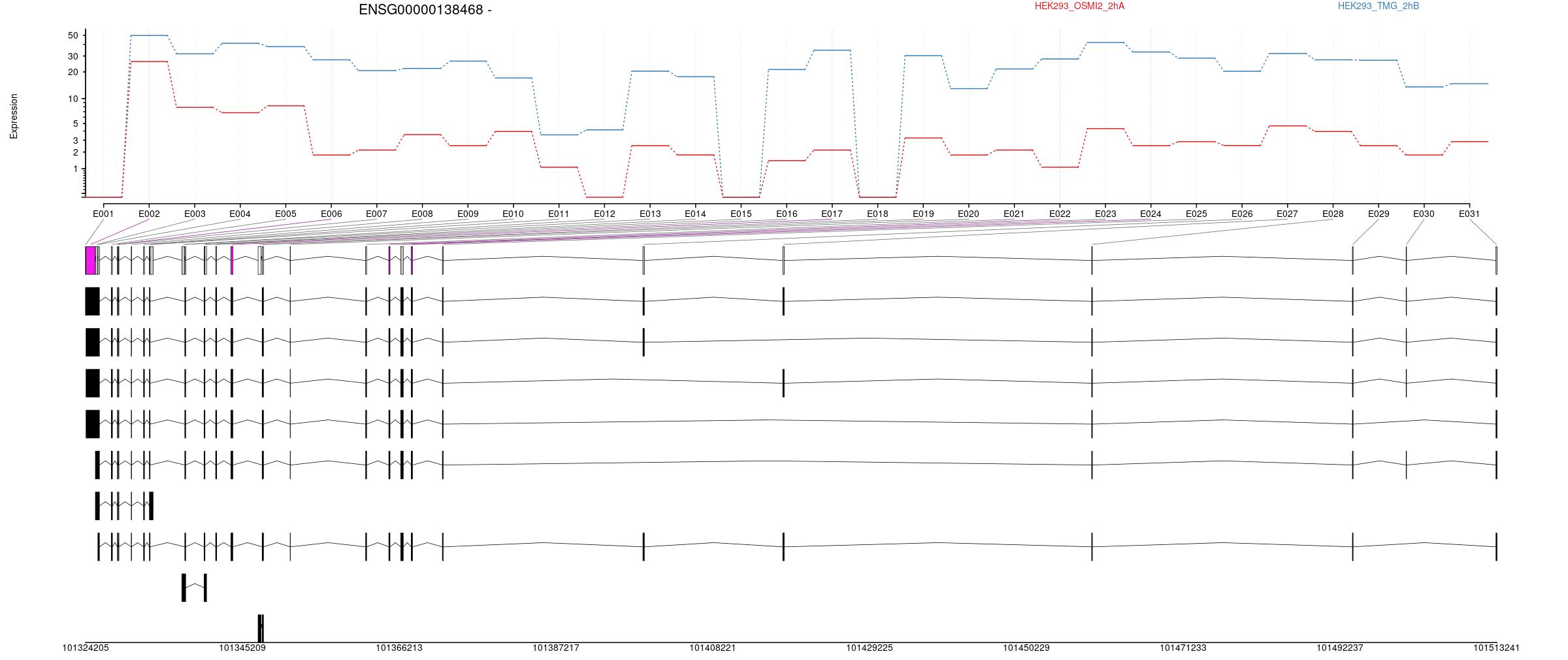Click exon label E027
This screenshot has height=660, width=1568.
1287,214
